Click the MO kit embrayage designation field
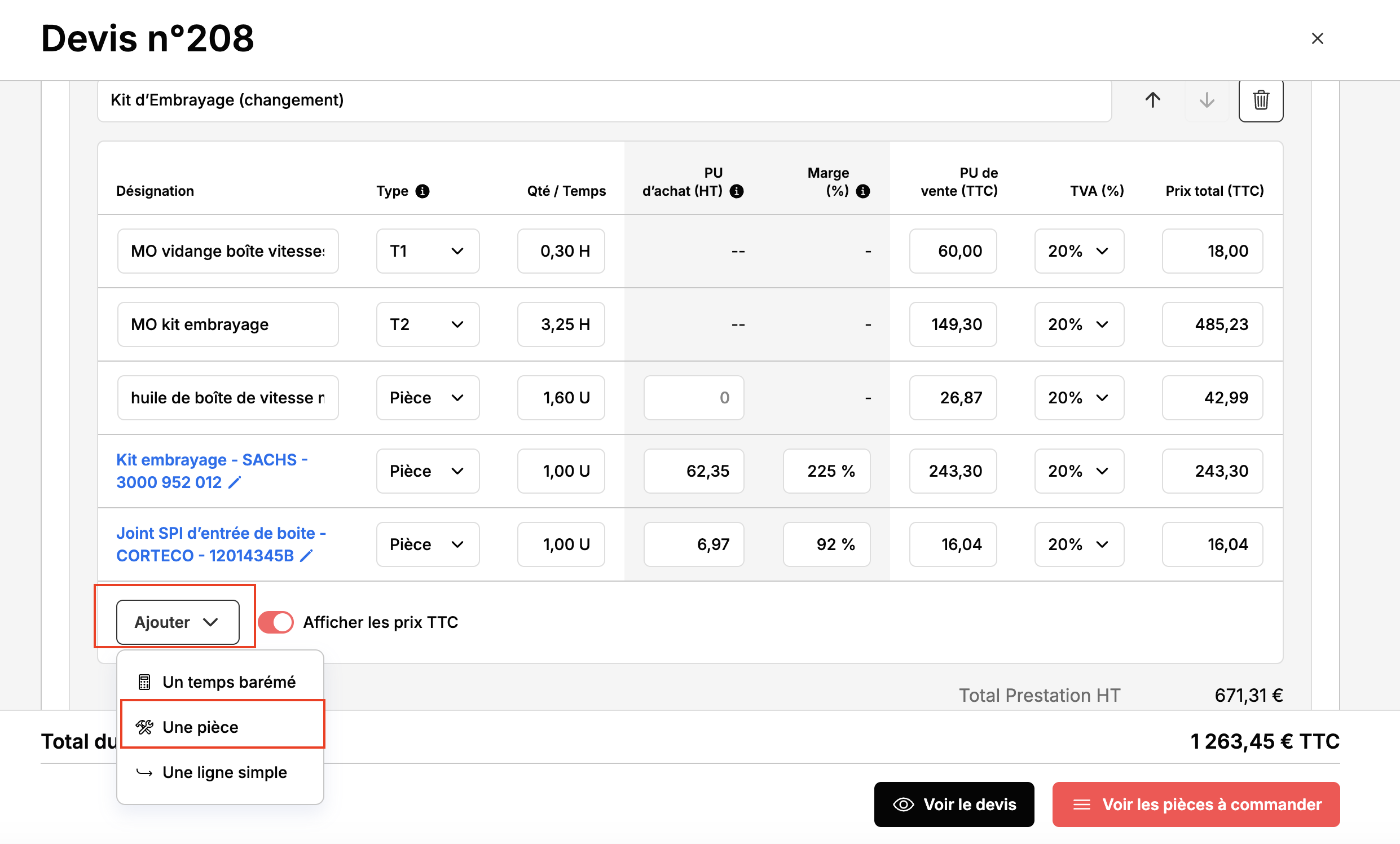This screenshot has width=1400, height=844. pyautogui.click(x=228, y=324)
